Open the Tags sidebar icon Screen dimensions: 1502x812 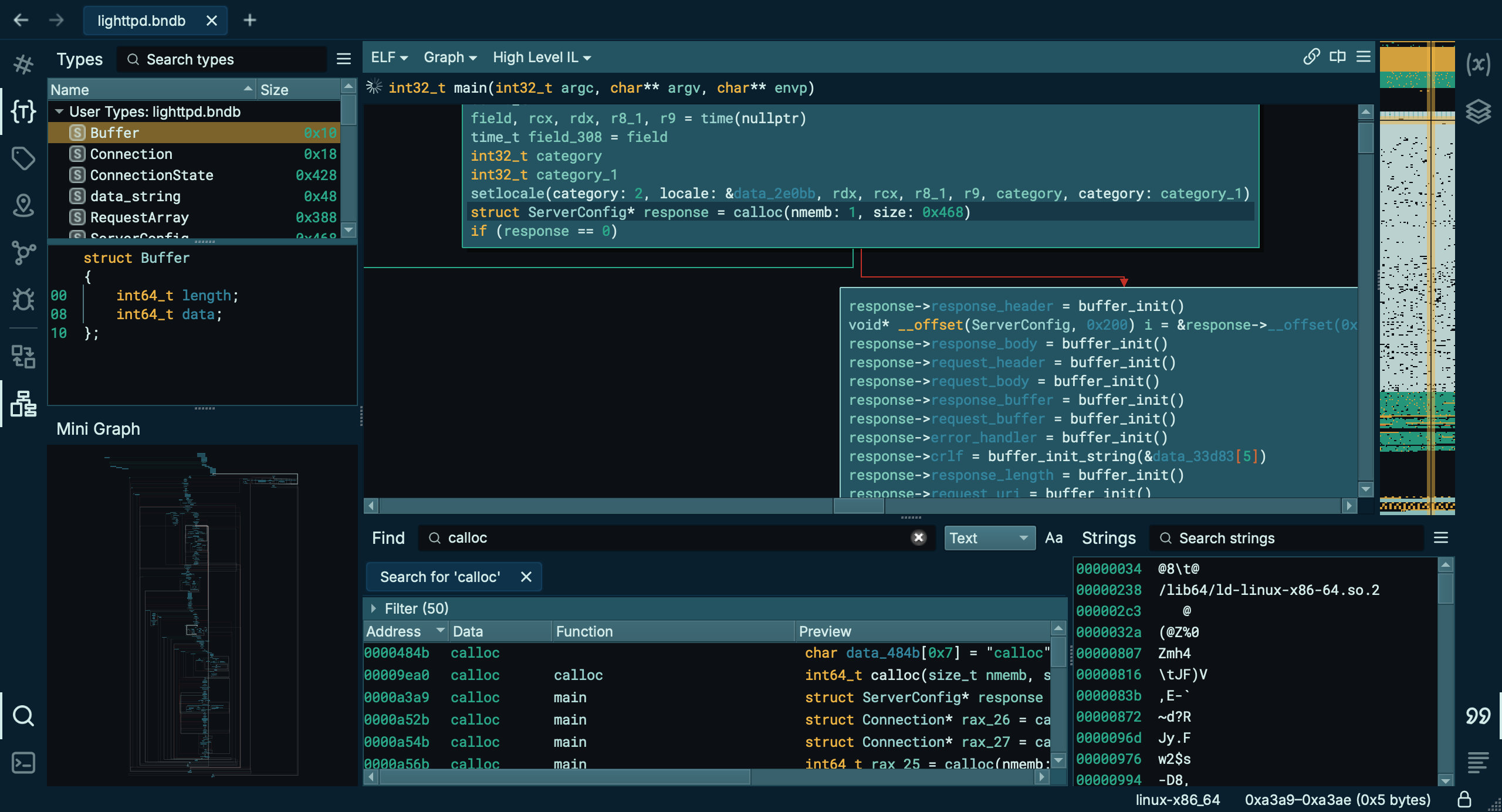pyautogui.click(x=23, y=158)
